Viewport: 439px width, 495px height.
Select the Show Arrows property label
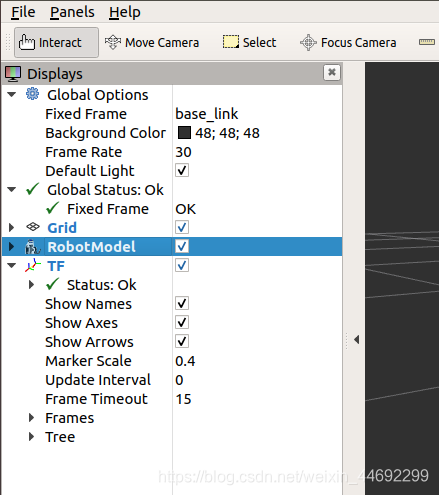(x=89, y=342)
